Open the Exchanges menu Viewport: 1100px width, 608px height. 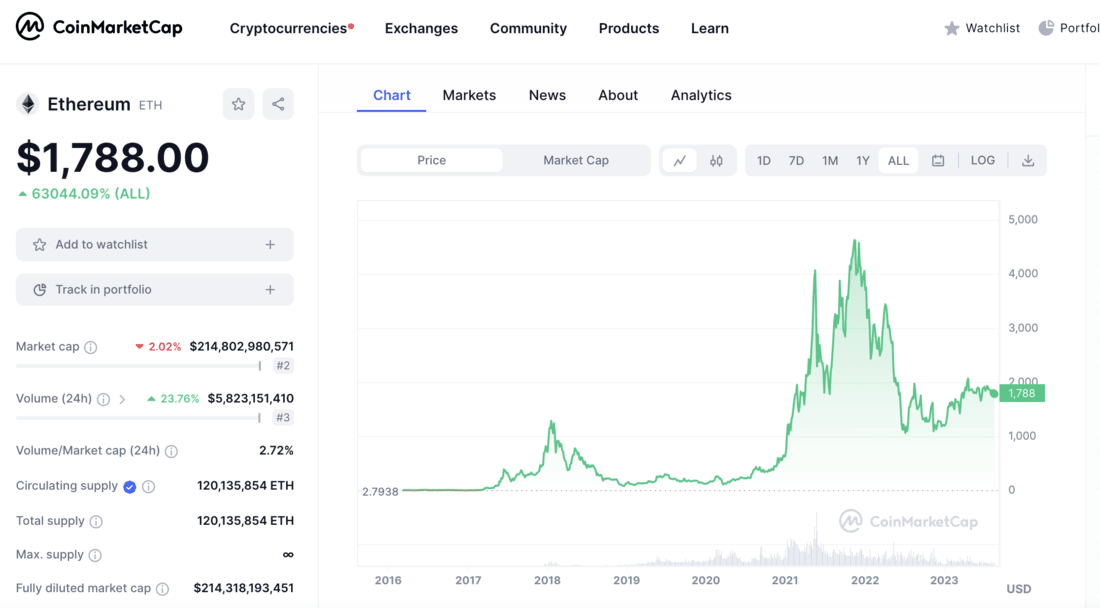[x=421, y=28]
